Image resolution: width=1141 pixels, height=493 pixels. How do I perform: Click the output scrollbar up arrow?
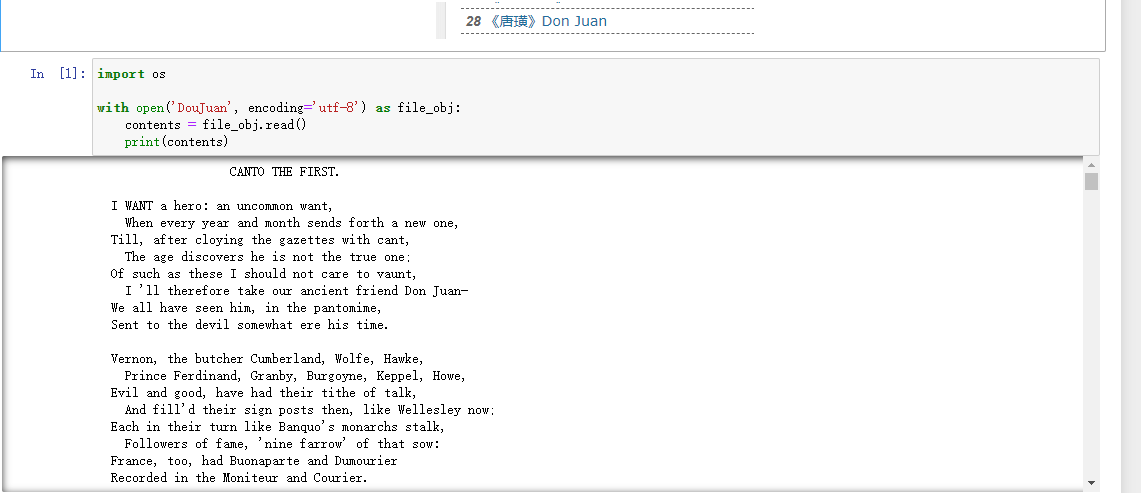(x=1091, y=165)
